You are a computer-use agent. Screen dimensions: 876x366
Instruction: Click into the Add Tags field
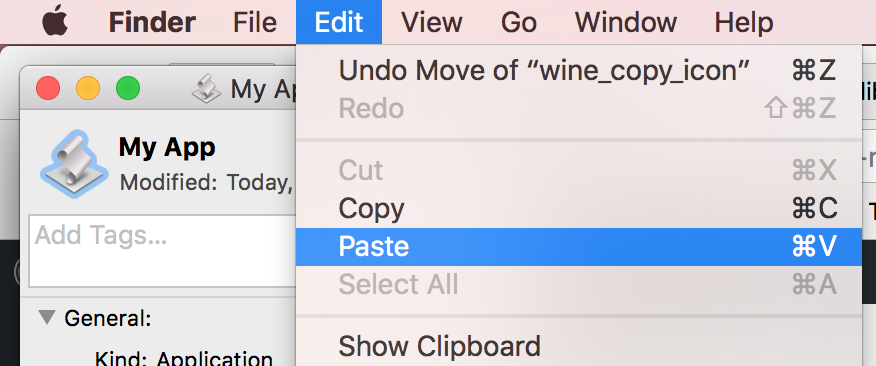pos(162,251)
